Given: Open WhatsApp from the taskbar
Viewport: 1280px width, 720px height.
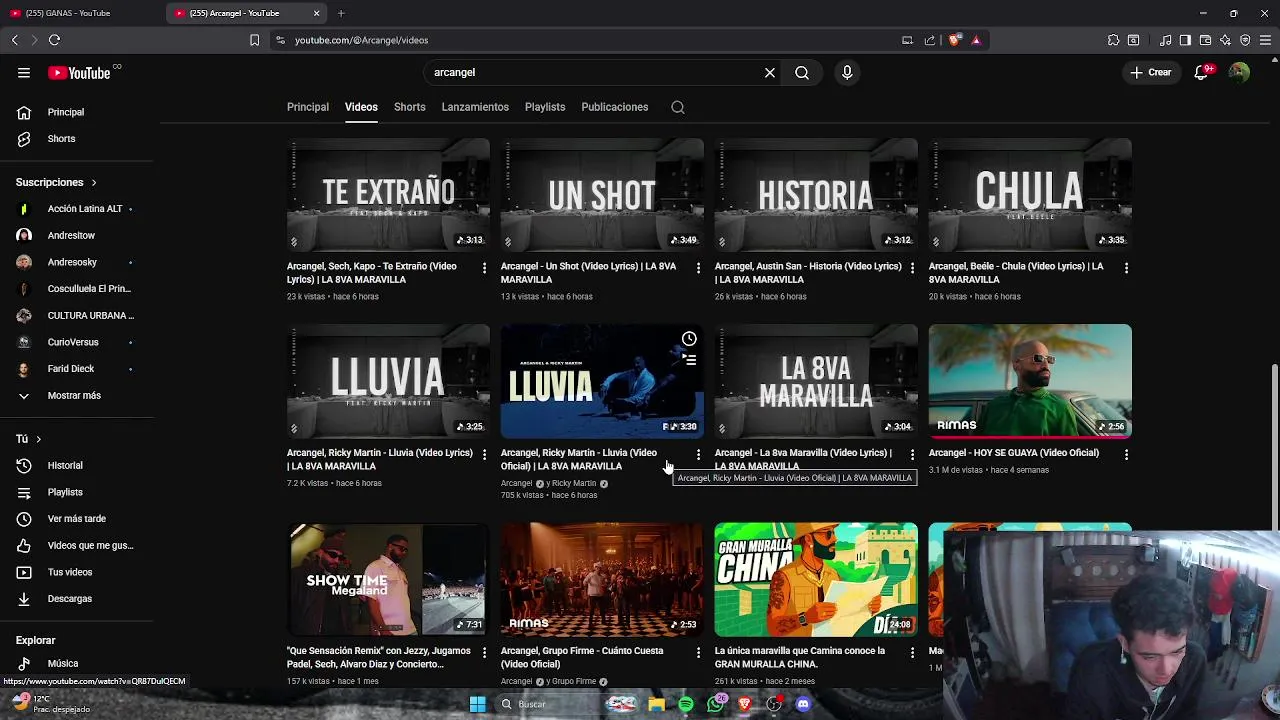Looking at the screenshot, I should click(715, 704).
